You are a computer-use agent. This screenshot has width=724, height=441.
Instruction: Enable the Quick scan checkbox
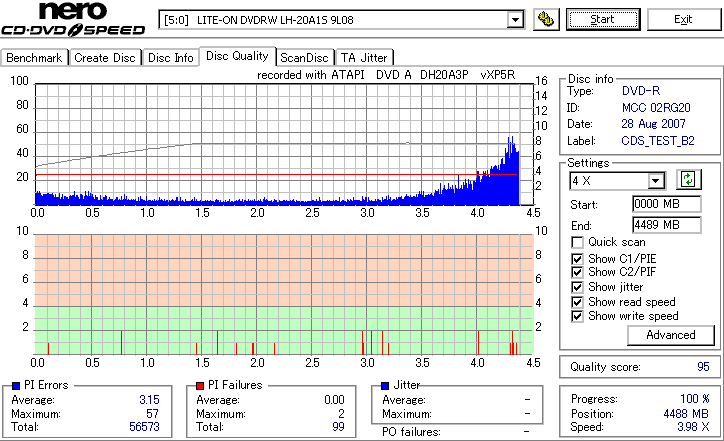(x=577, y=242)
